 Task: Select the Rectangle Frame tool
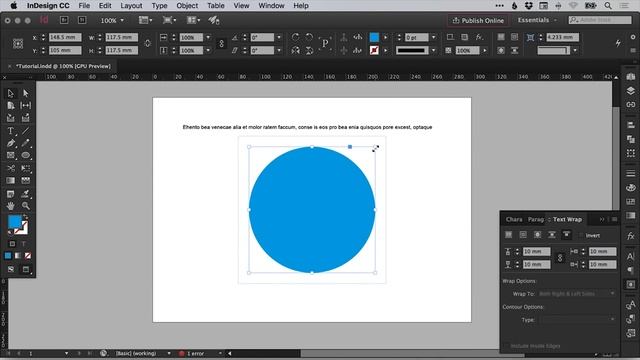tap(11, 156)
